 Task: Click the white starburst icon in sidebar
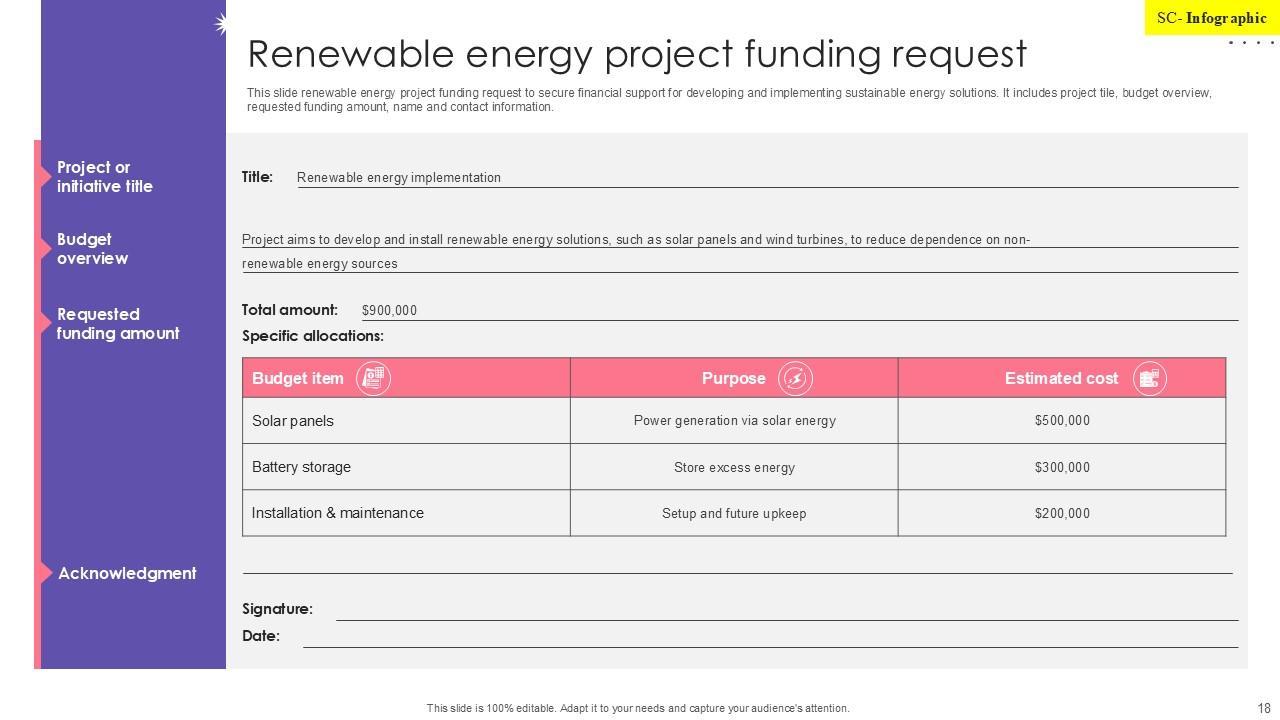221,24
